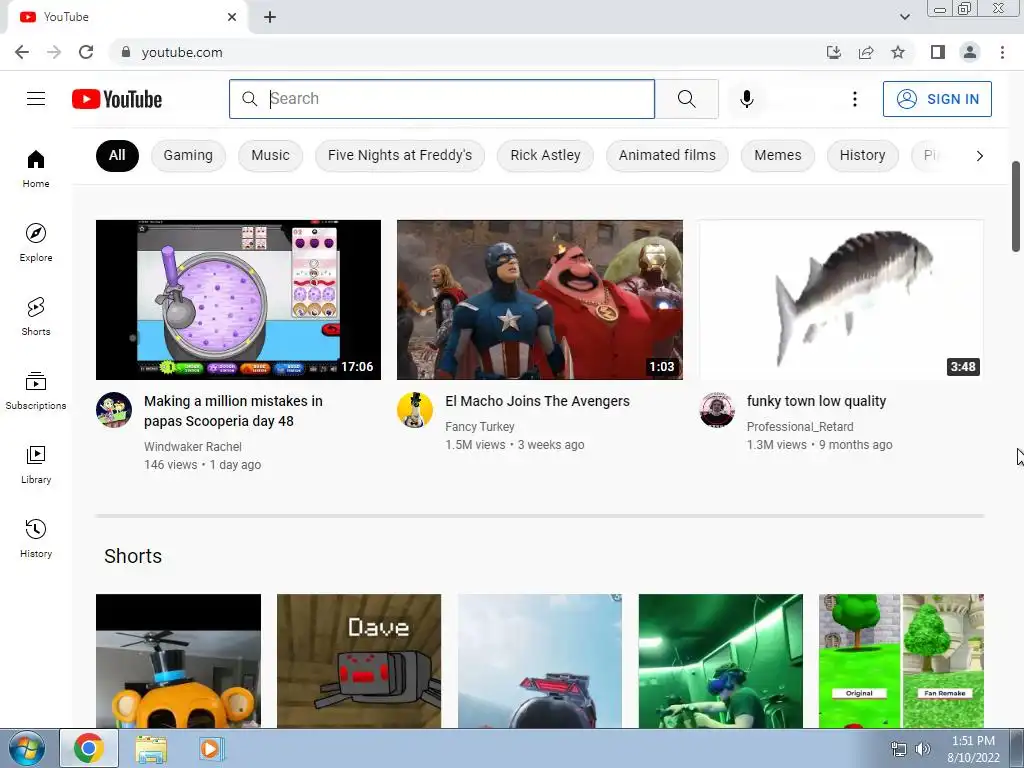Viewport: 1024px width, 768px height.
Task: Open funky town low quality title
Action: click(x=816, y=401)
